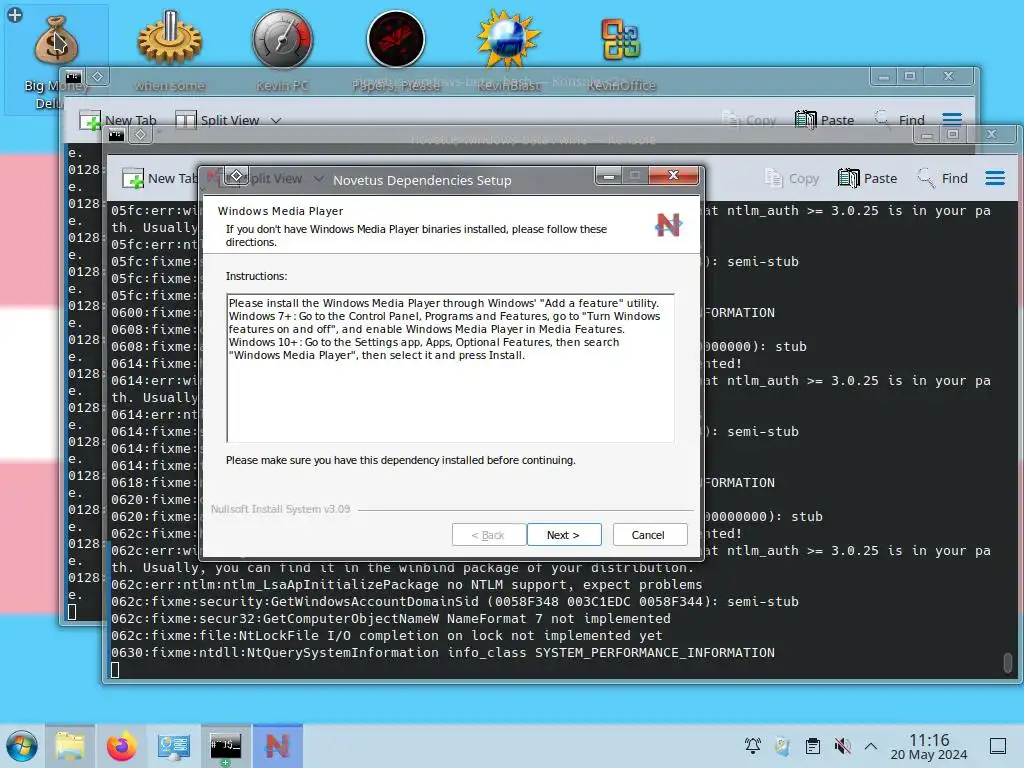
Task: Click the terminal window icon on front Konsole title bar
Action: tap(116, 135)
